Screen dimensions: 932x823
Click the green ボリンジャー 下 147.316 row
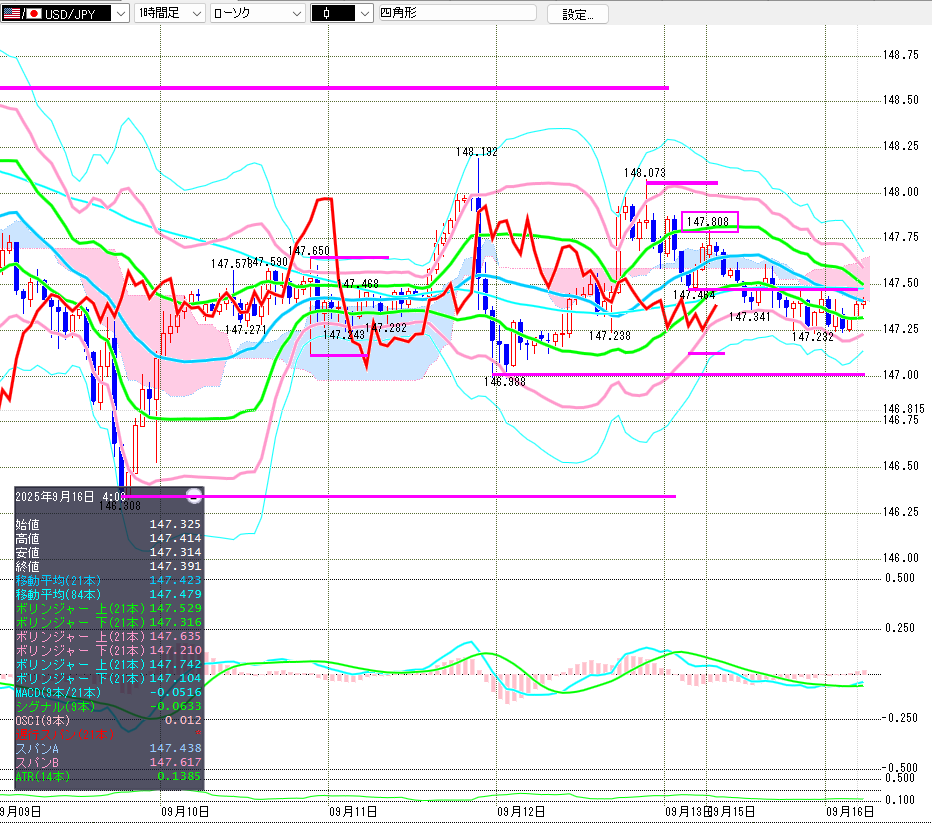point(108,622)
